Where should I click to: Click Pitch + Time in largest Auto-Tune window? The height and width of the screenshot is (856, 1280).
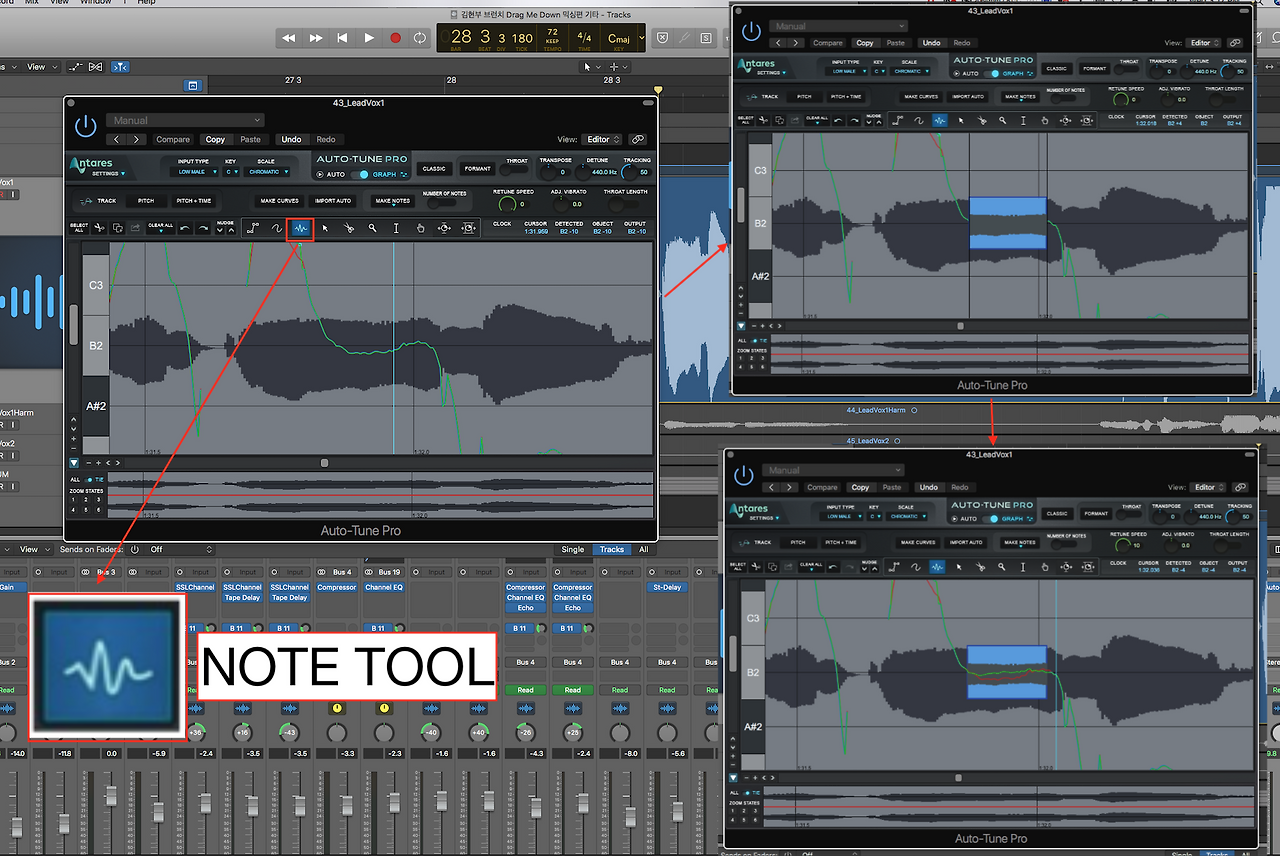(194, 201)
